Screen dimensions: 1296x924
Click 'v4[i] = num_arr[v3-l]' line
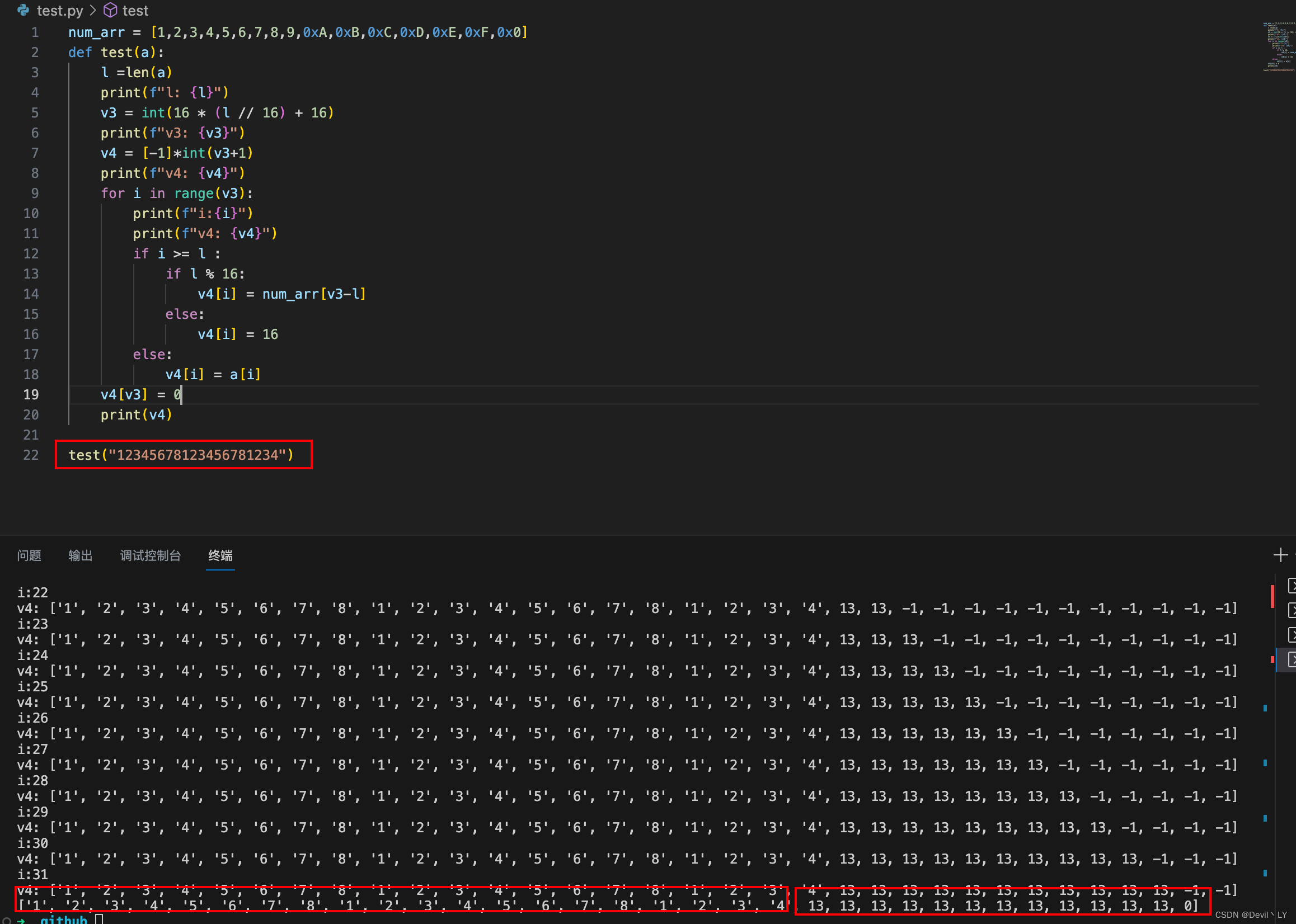pos(281,294)
